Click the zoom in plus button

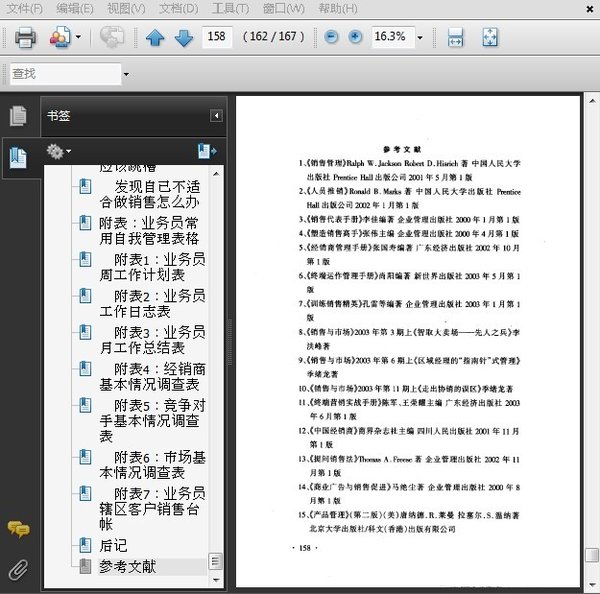point(355,37)
